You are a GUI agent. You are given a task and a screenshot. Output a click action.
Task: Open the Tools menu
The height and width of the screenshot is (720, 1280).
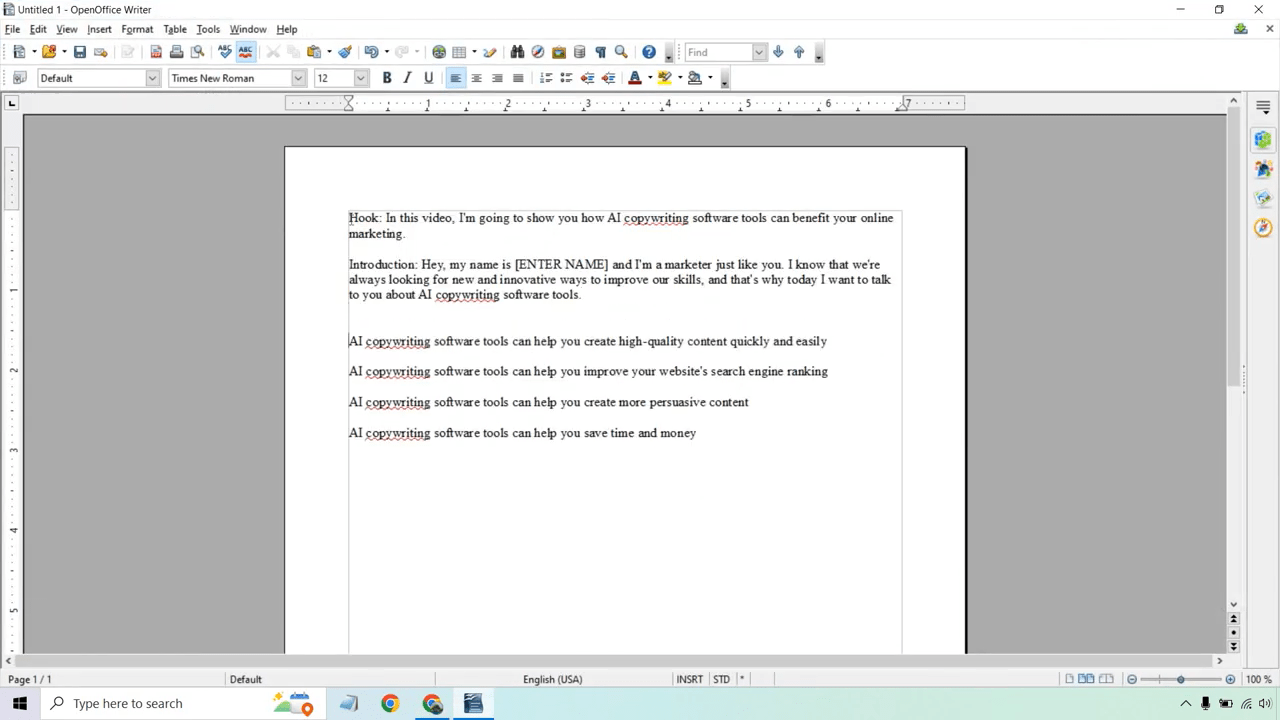208,29
